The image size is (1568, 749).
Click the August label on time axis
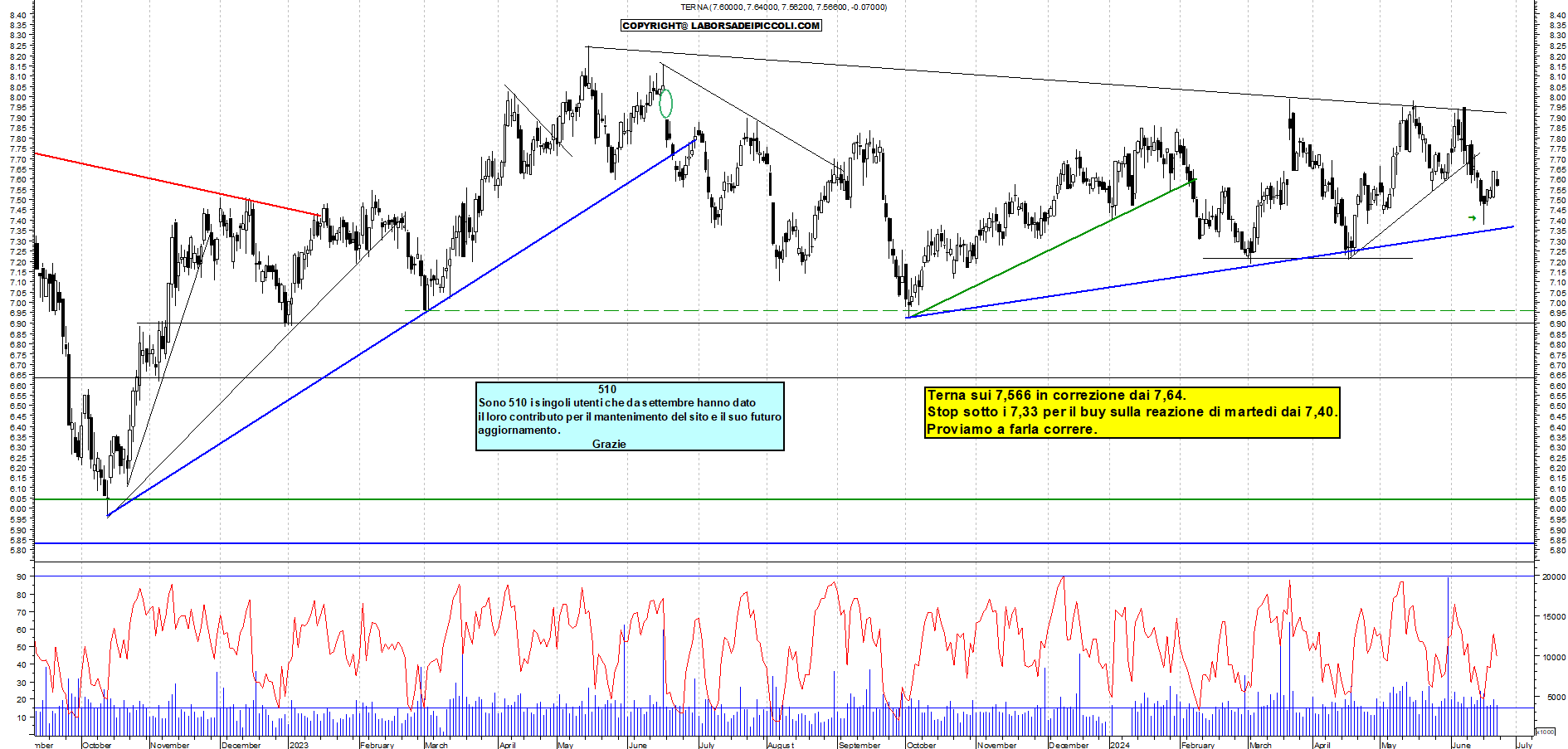pos(781,745)
